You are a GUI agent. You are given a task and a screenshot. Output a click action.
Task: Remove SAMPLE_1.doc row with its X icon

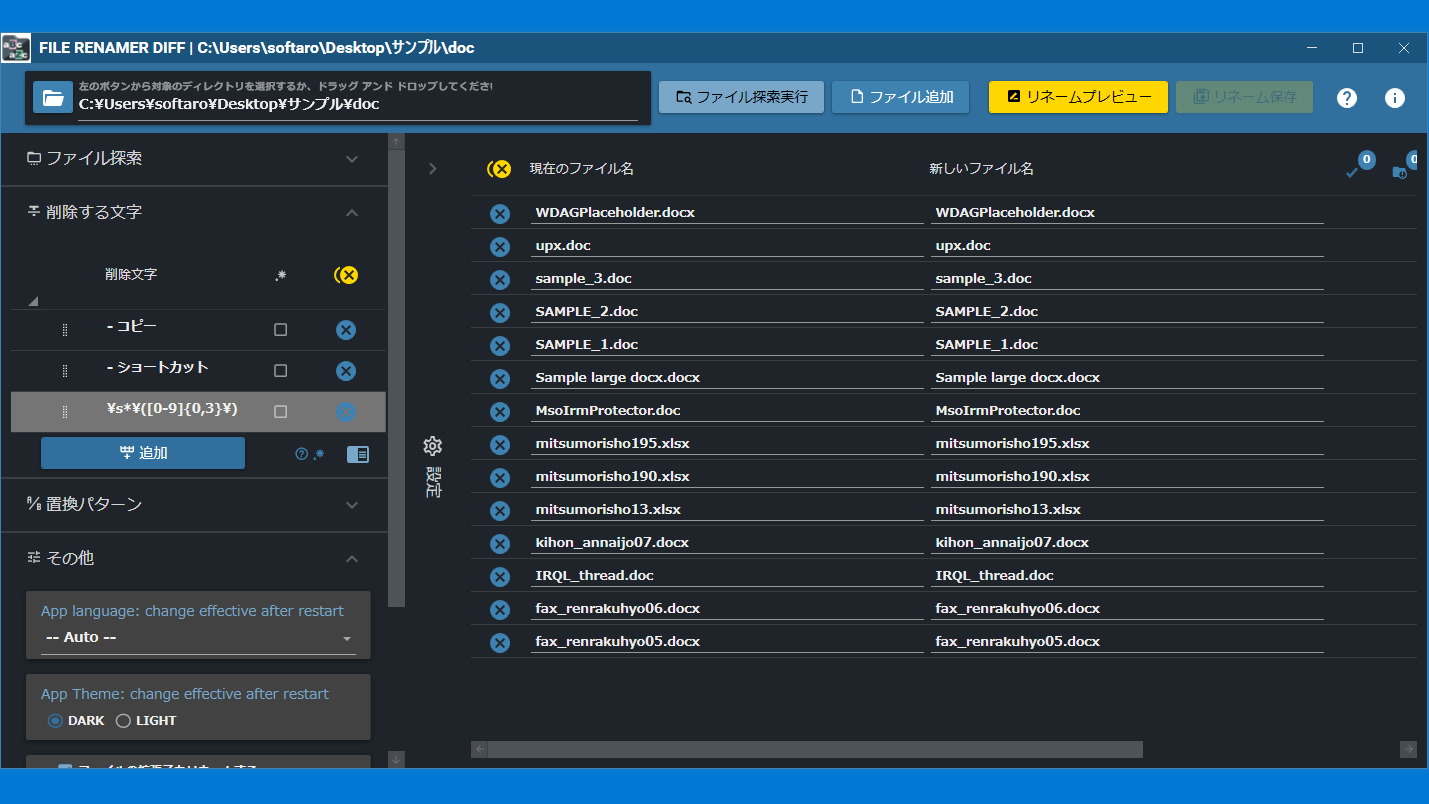500,345
